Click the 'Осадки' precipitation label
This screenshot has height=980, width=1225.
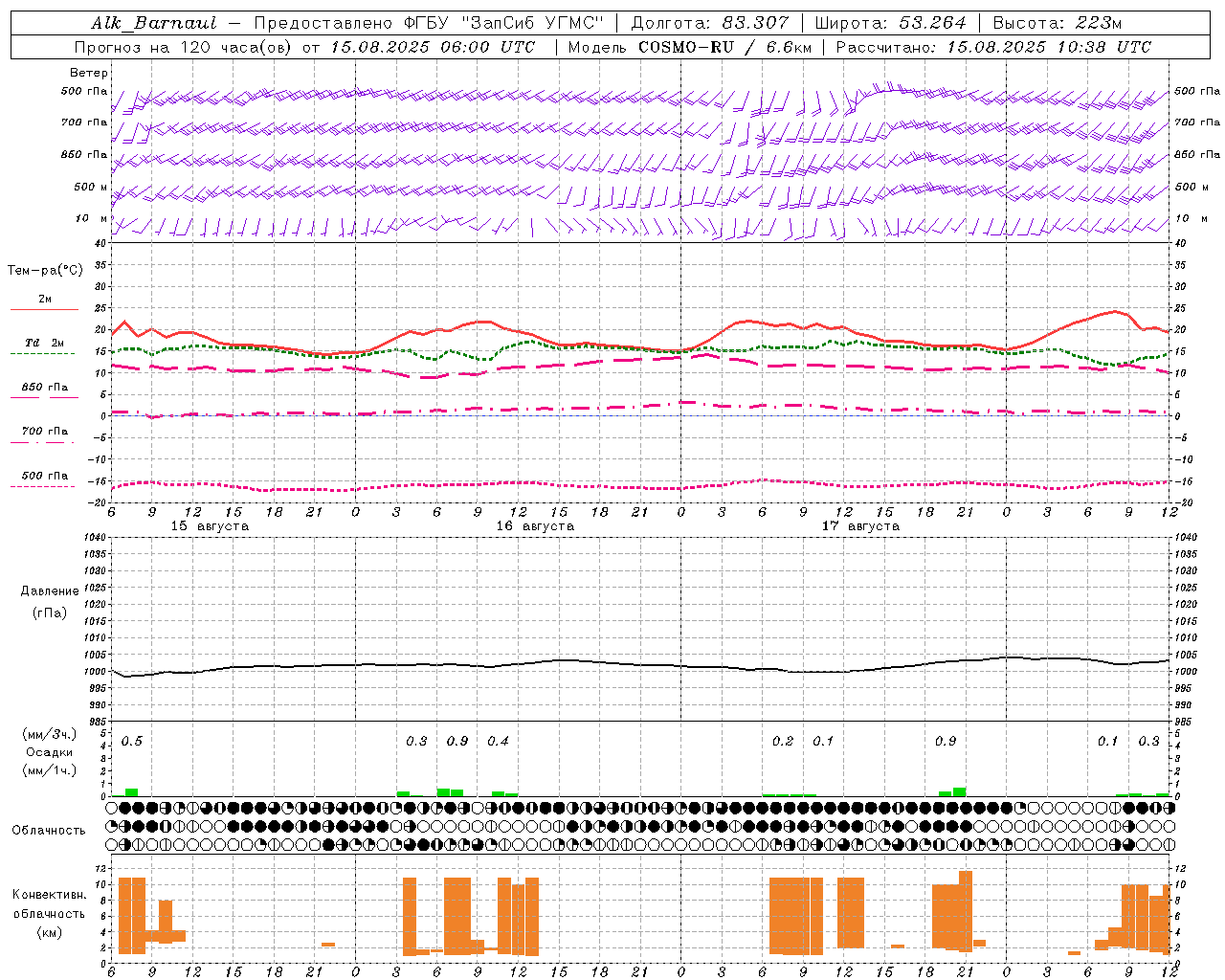coord(50,752)
